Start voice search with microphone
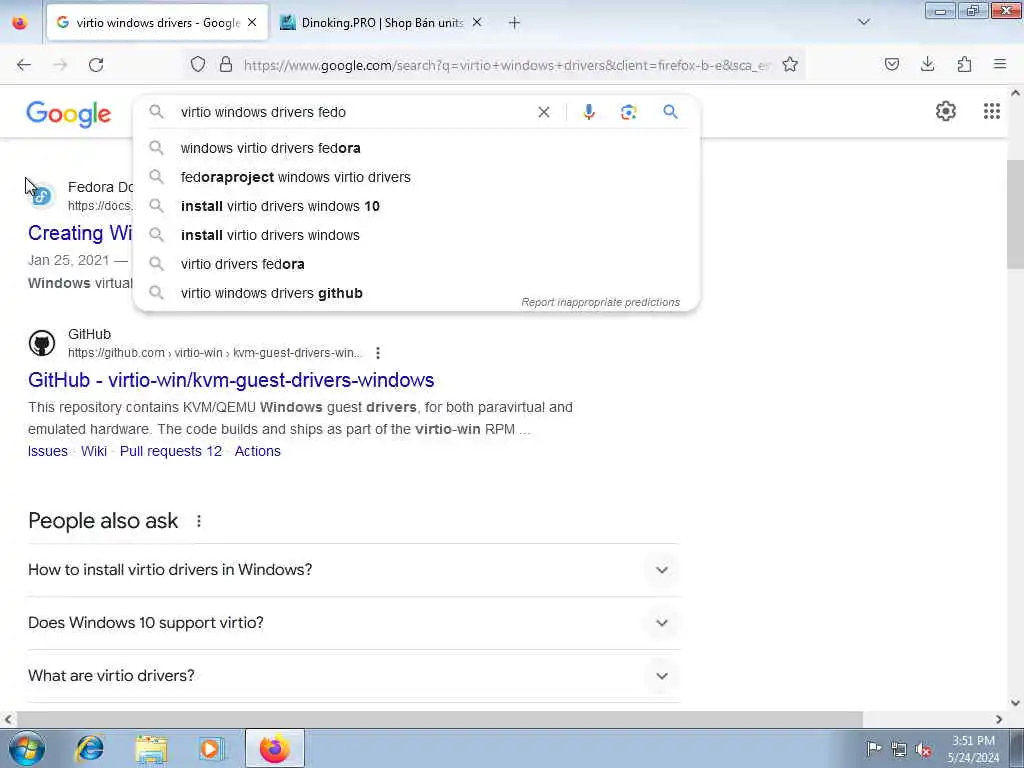The height and width of the screenshot is (768, 1024). 588,112
